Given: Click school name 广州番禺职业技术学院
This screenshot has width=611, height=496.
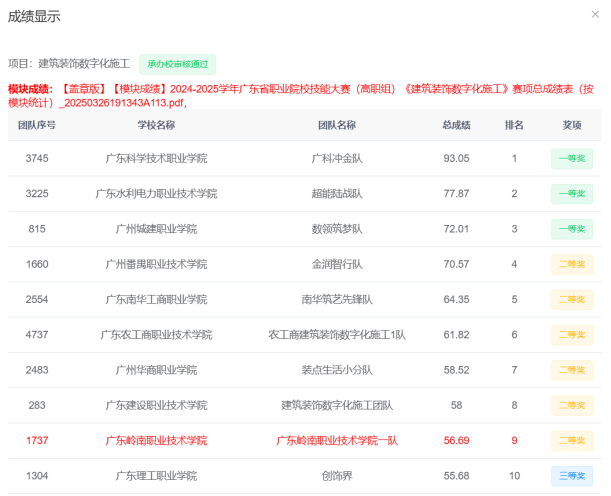Looking at the screenshot, I should 156,264.
